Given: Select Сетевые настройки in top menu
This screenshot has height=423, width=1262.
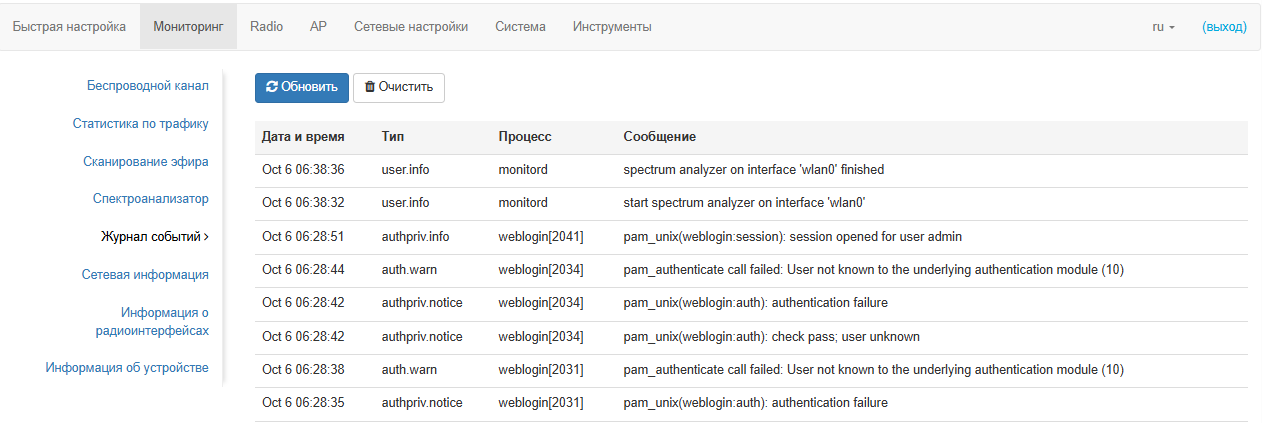Looking at the screenshot, I should click(411, 27).
